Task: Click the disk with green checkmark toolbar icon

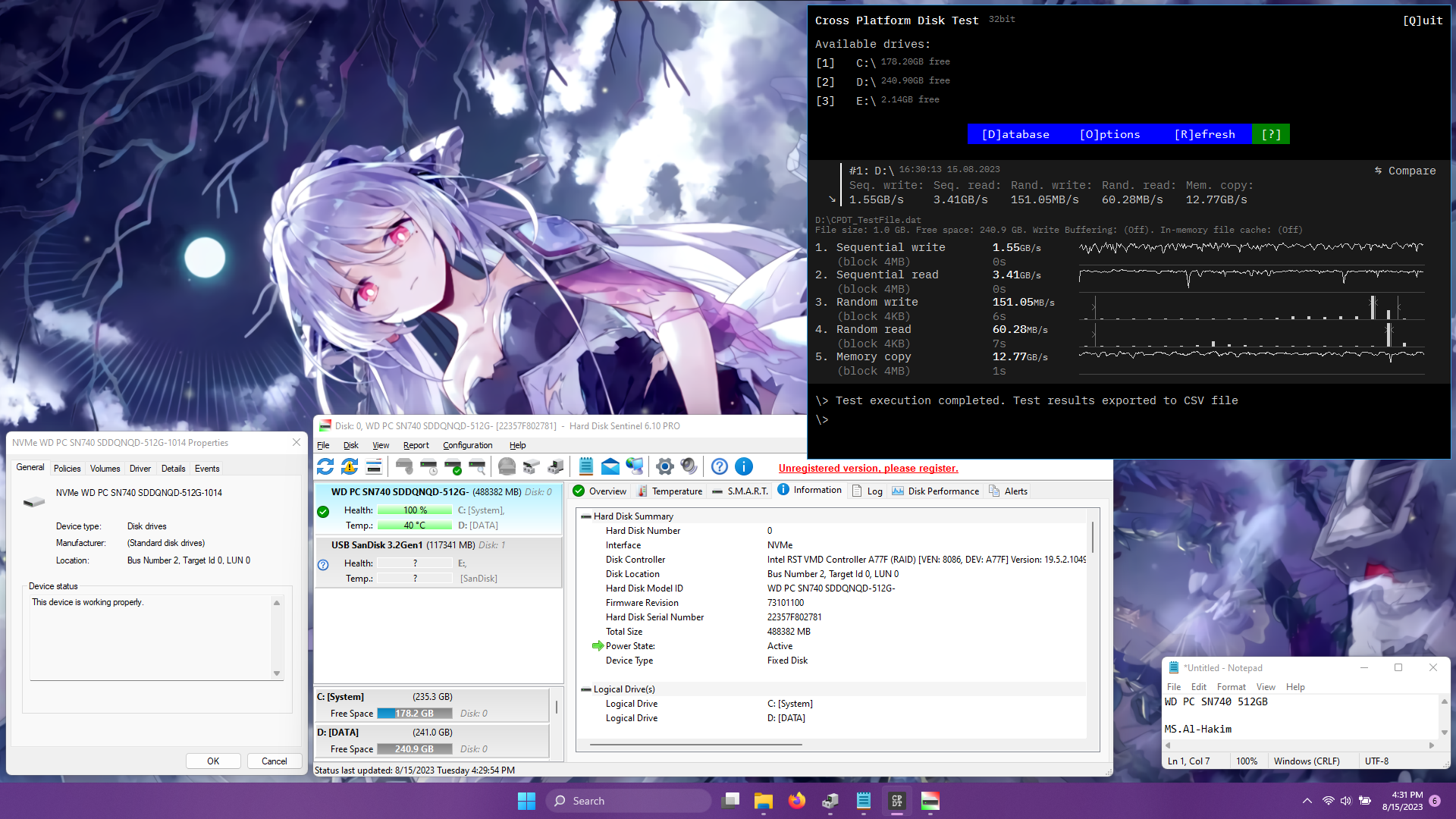Action: click(x=453, y=466)
